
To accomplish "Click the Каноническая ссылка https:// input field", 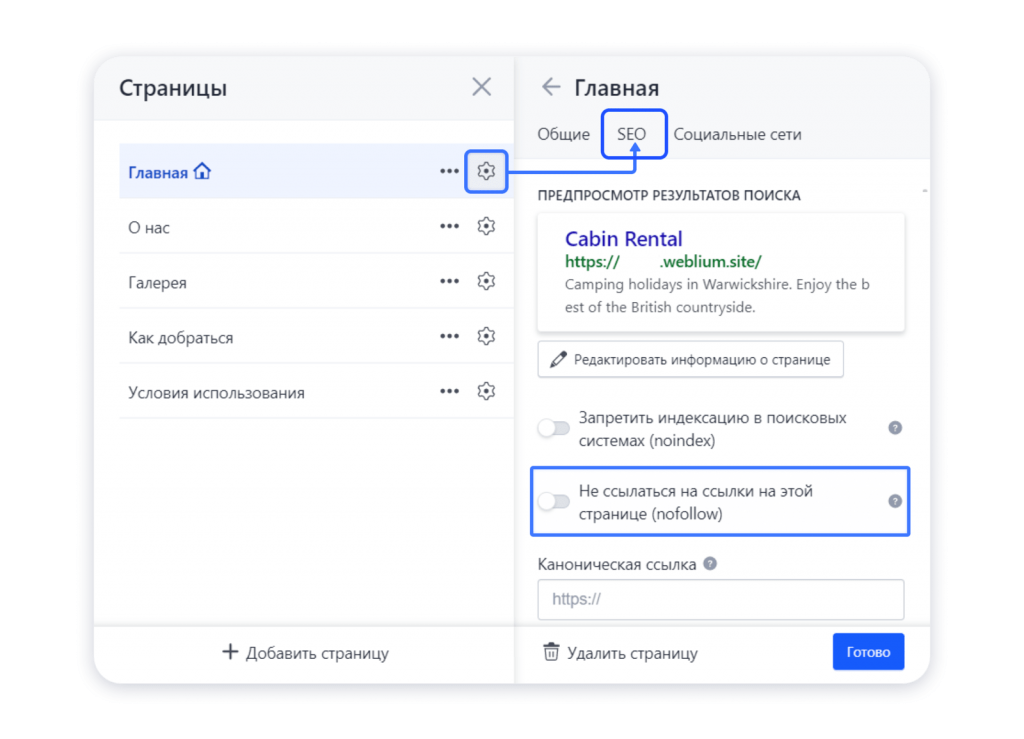I will [x=720, y=600].
